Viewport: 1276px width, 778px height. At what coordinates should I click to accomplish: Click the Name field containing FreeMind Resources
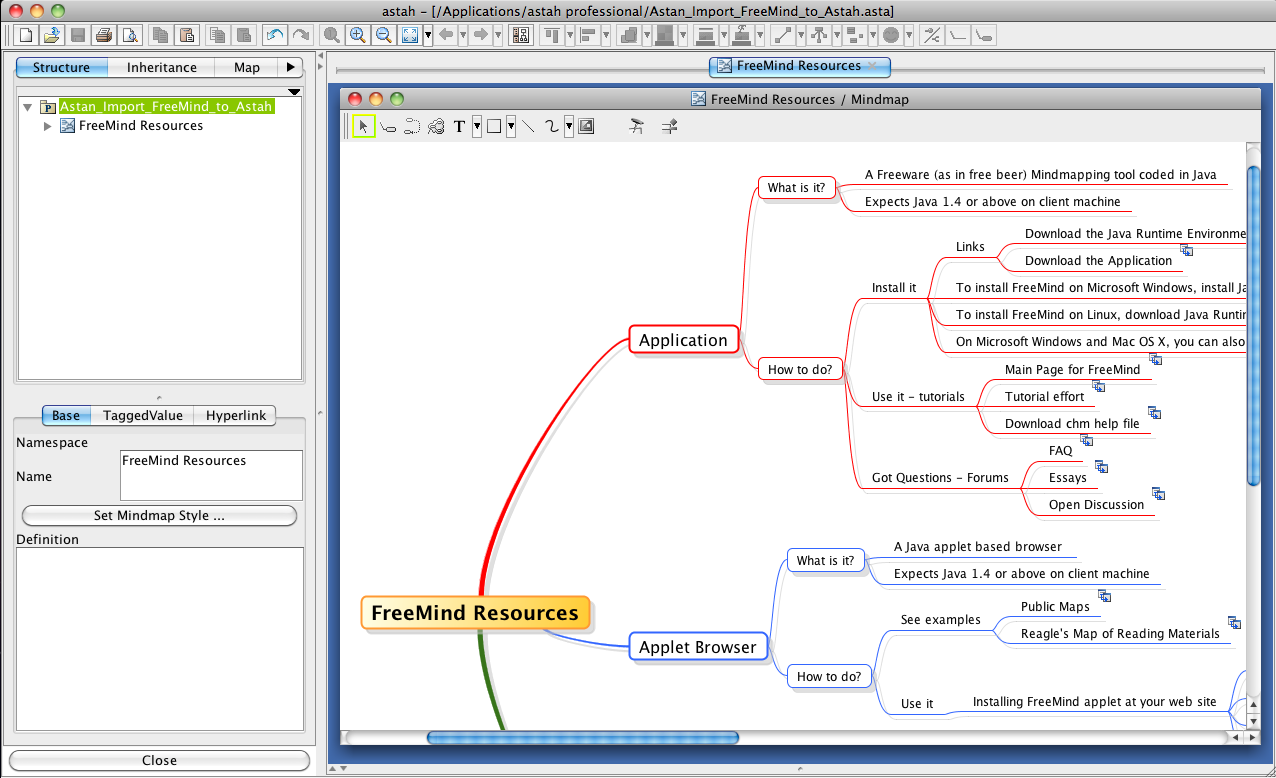pyautogui.click(x=210, y=474)
